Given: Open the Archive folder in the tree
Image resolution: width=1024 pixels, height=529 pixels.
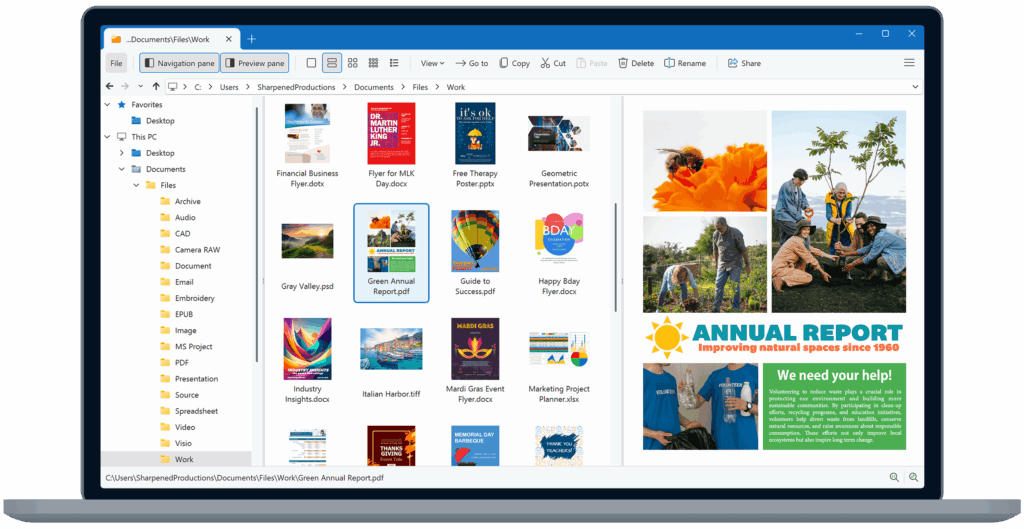Looking at the screenshot, I should tap(187, 201).
